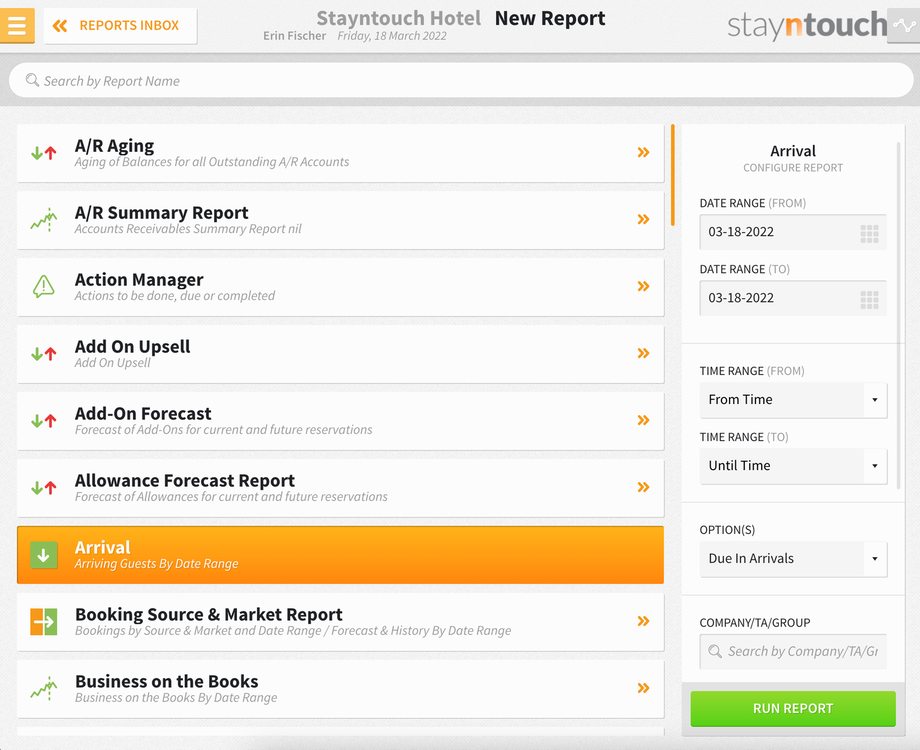Select the Business on the Books title
The height and width of the screenshot is (750, 920).
[167, 681]
